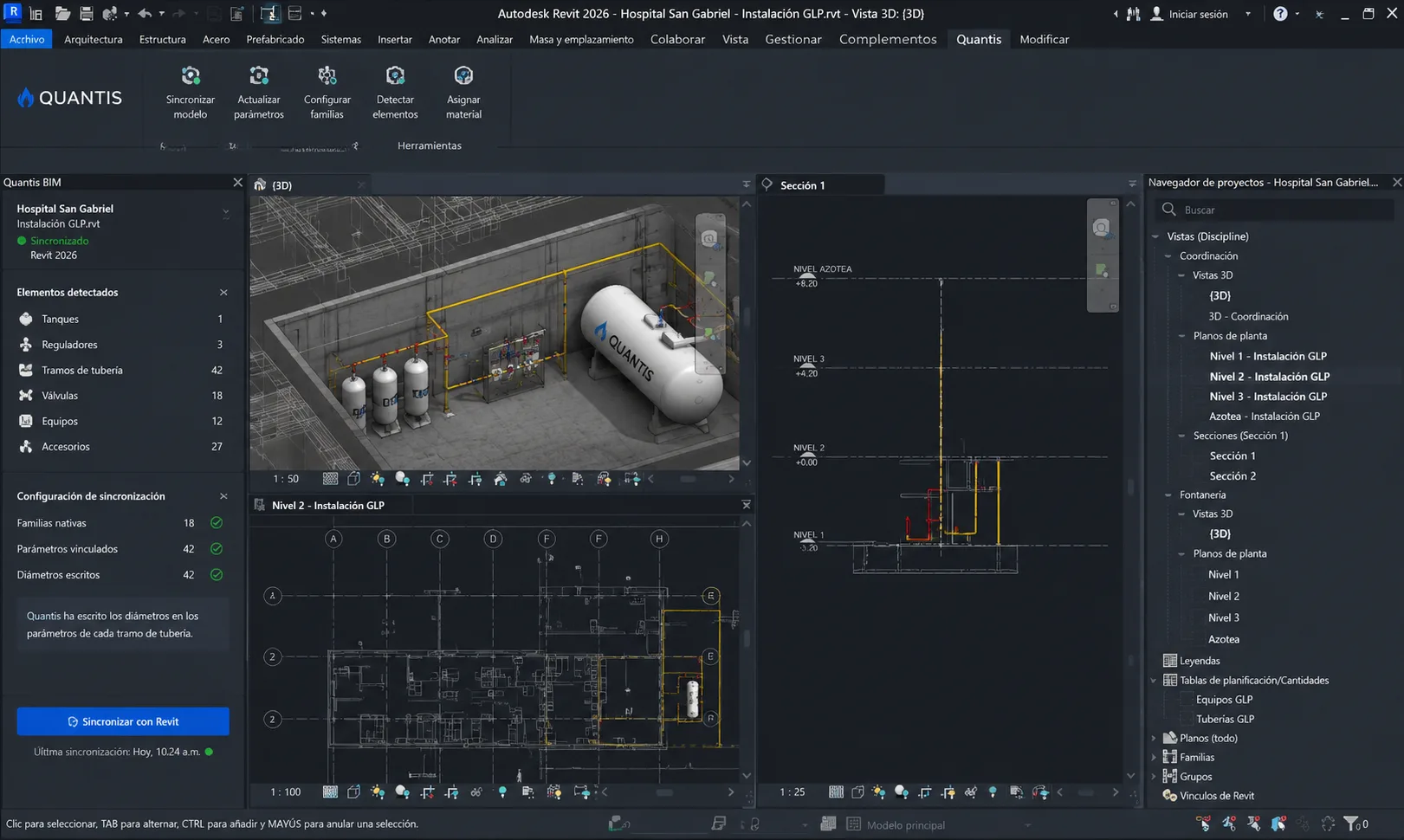Switch to the Gestionar ribbon tab
The height and width of the screenshot is (840, 1404).
coord(793,39)
